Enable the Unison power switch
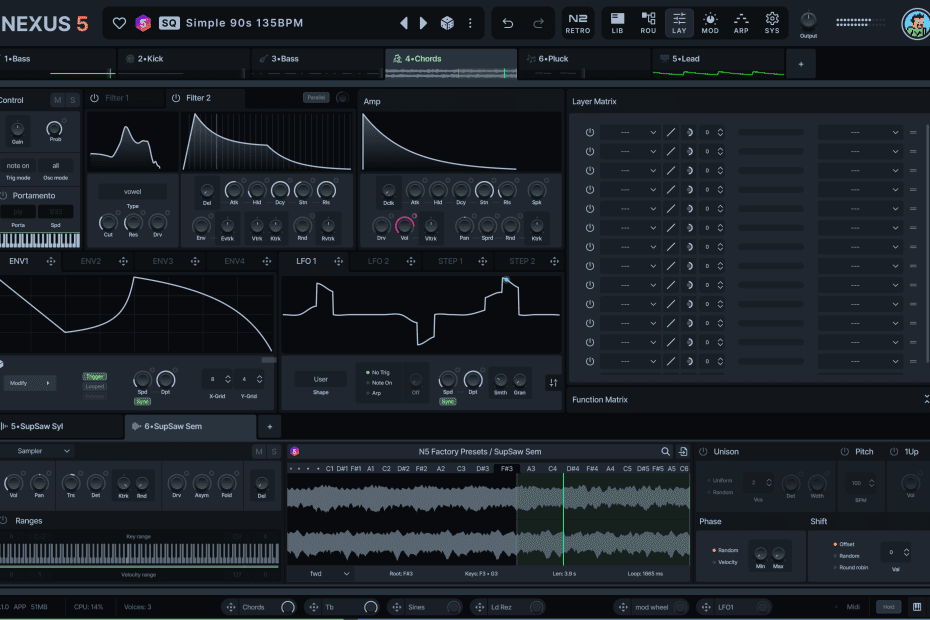 [703, 452]
